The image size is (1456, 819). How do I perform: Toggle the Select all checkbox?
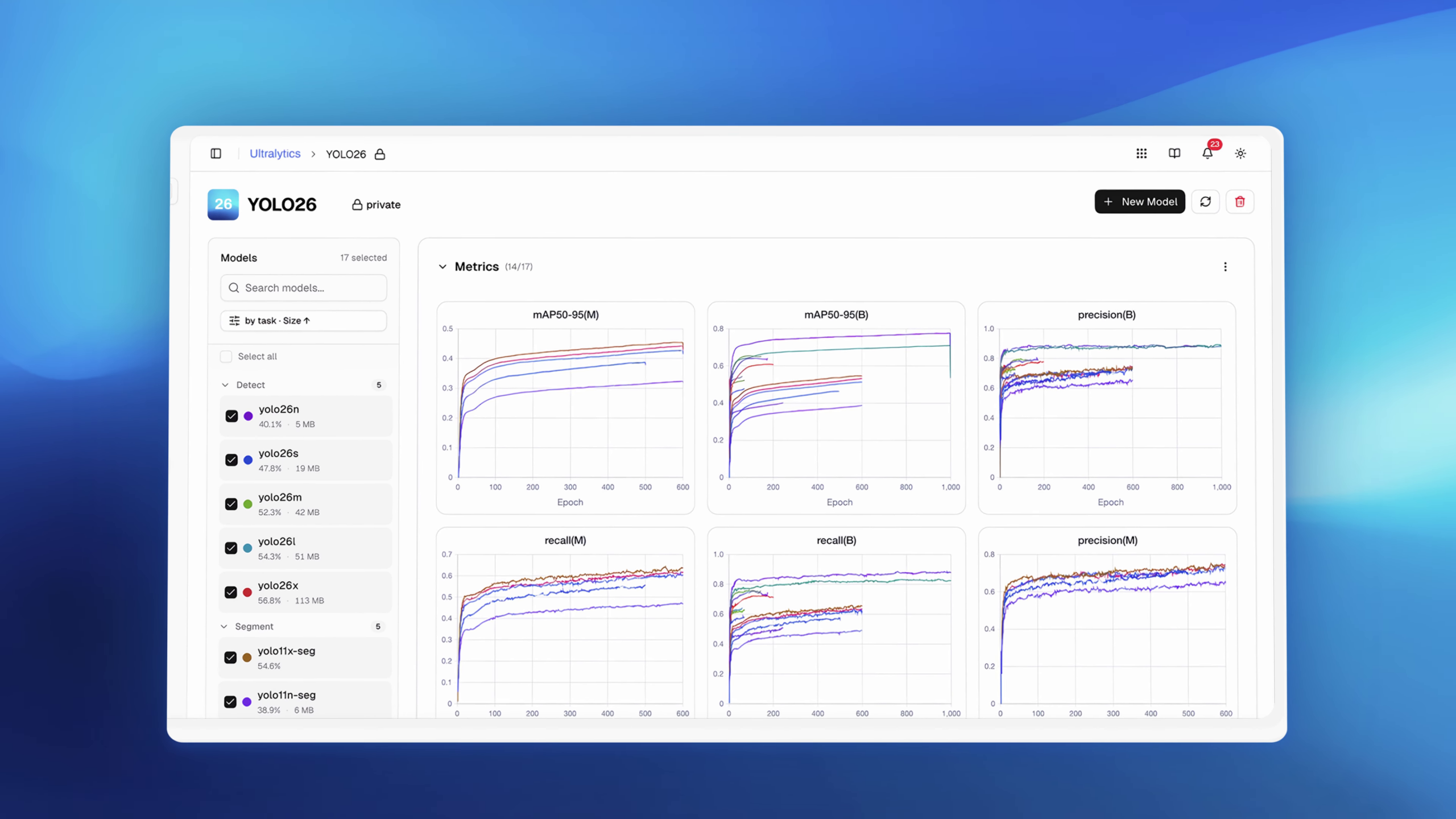coord(226,357)
